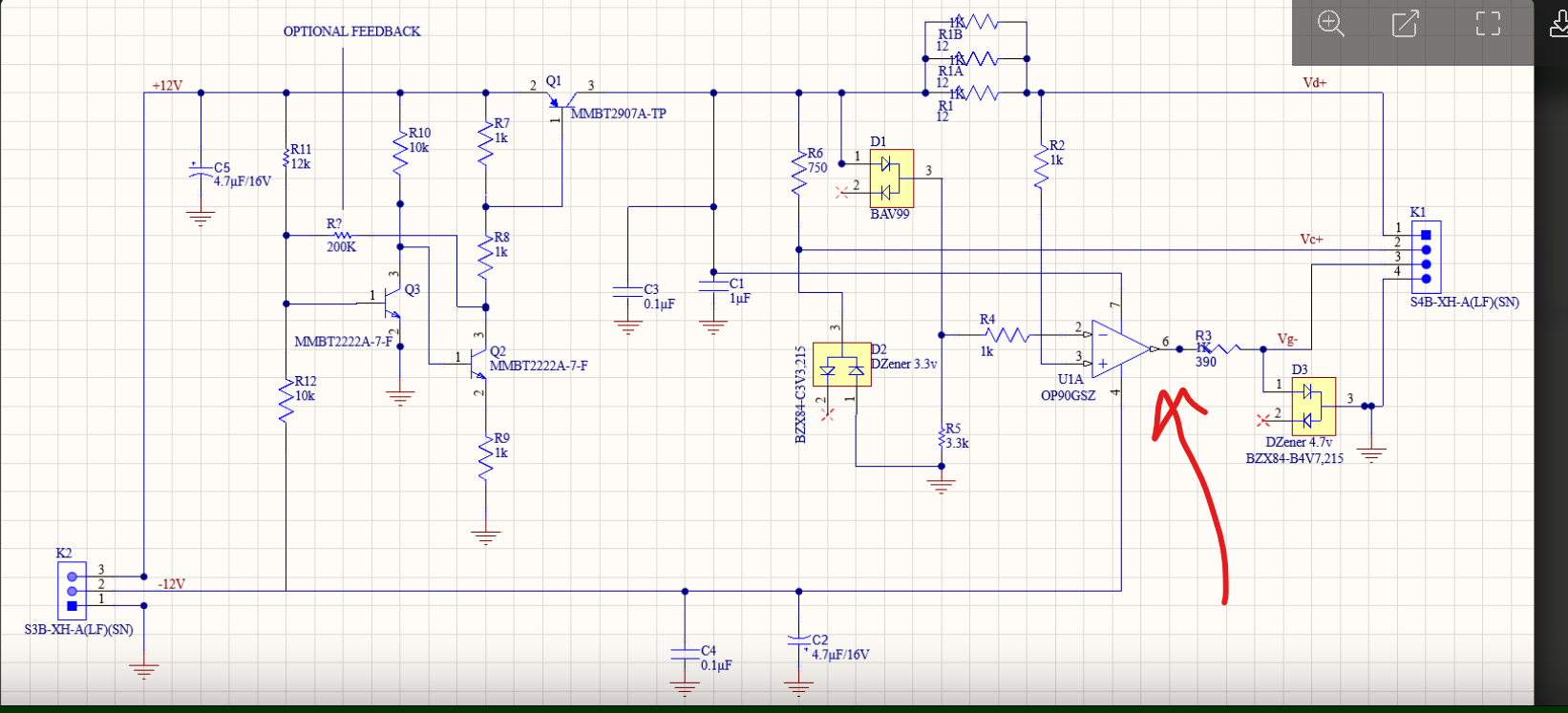1568x713 pixels.
Task: Click the S3B-XH-A(LF)(SN) connector label
Action: click(79, 630)
